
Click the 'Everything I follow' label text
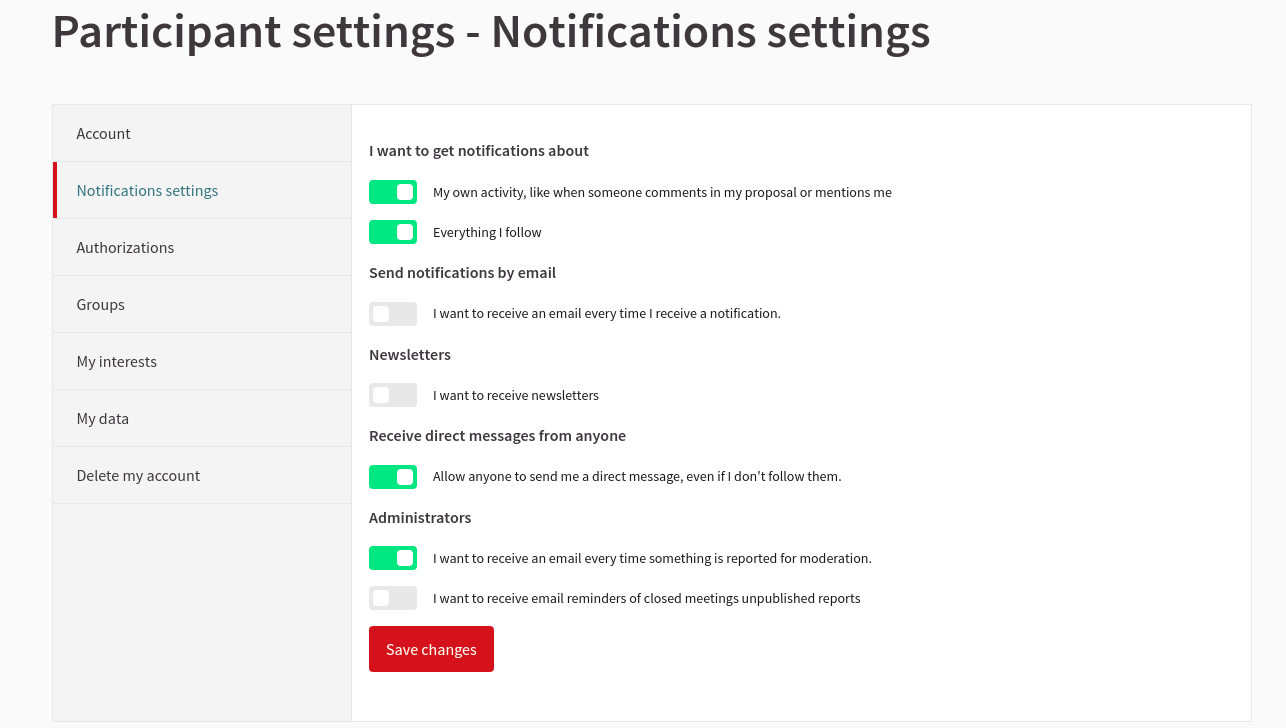click(487, 233)
